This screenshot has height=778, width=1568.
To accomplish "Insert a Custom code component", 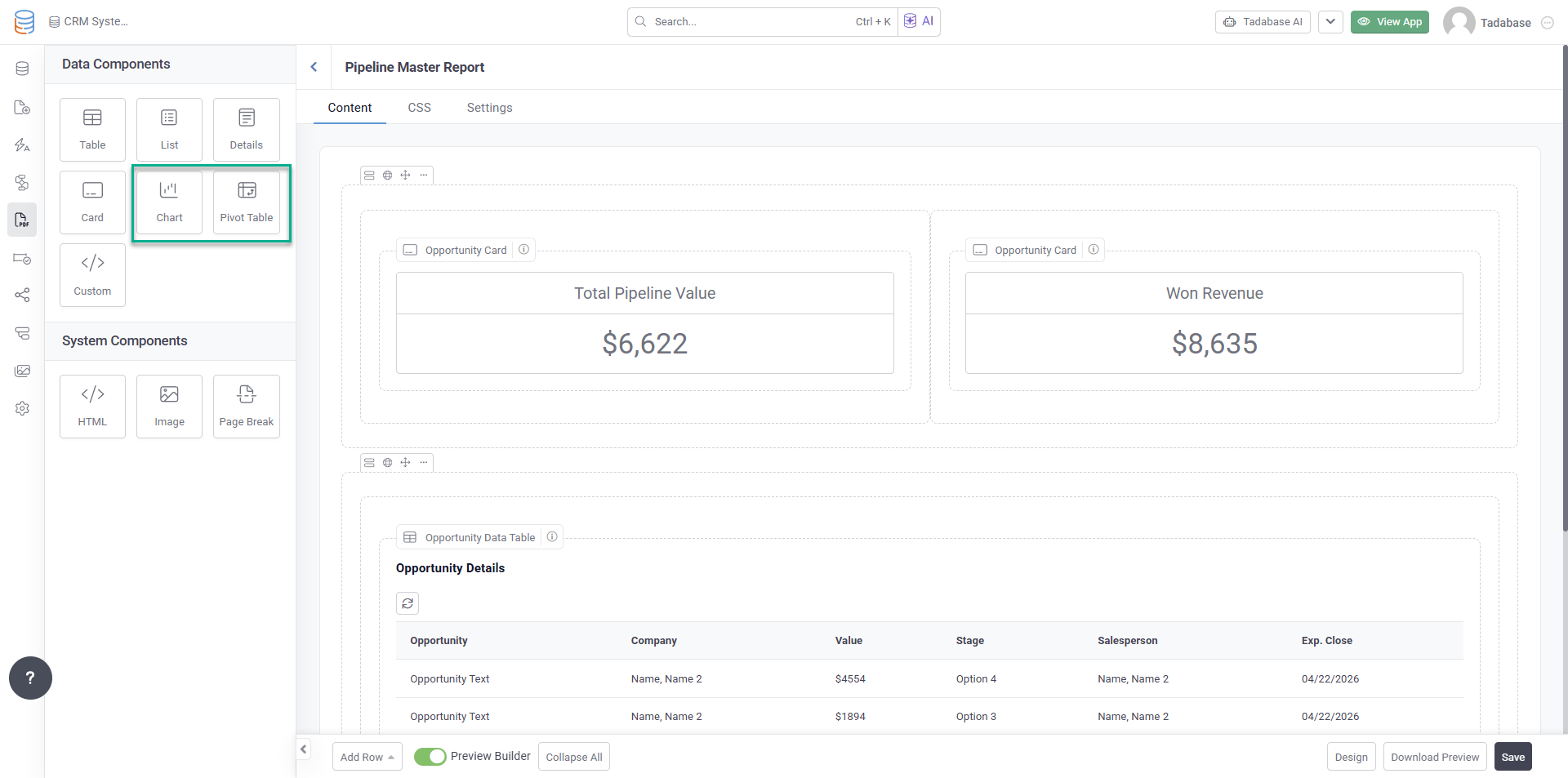I will pyautogui.click(x=92, y=275).
